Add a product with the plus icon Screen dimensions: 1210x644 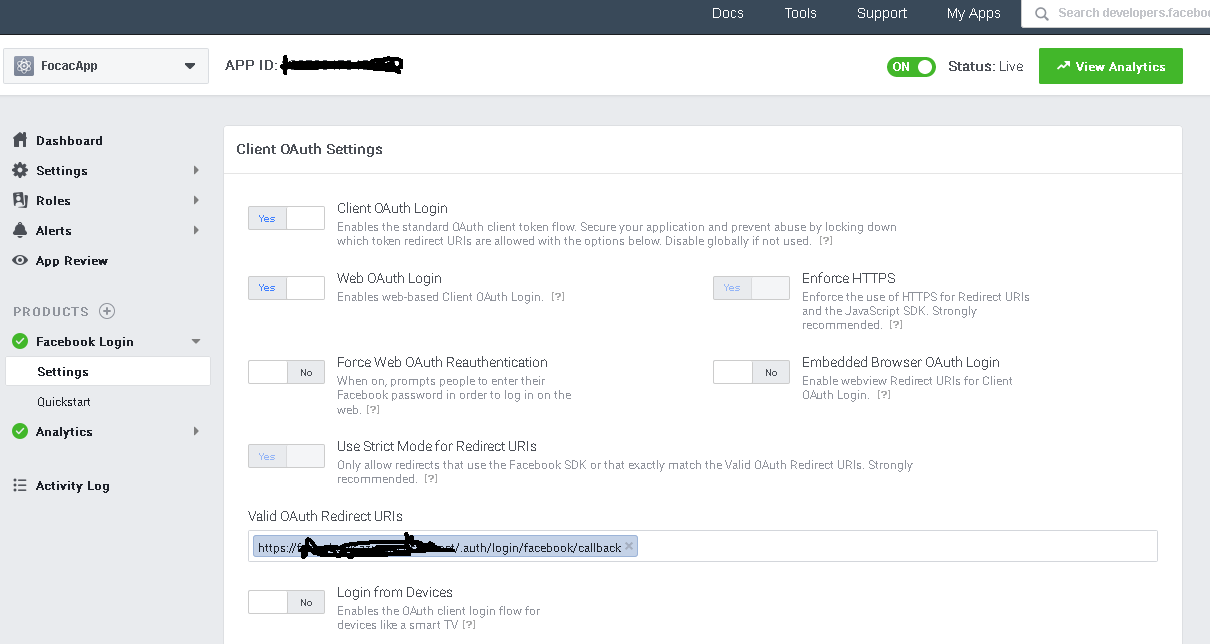coord(107,311)
